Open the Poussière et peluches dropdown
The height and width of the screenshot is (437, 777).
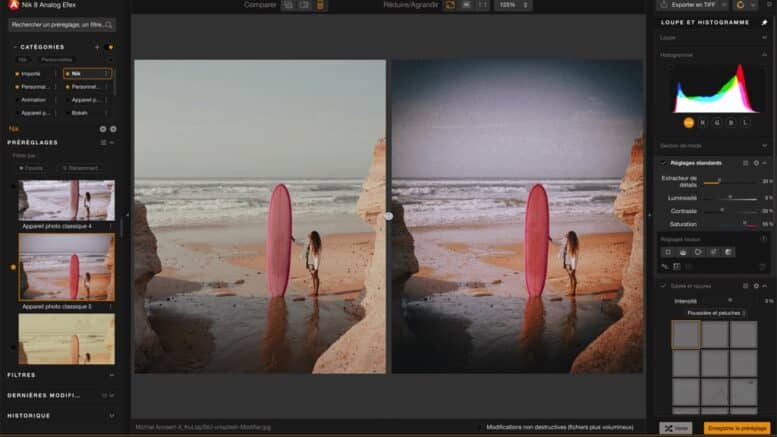[x=714, y=312]
